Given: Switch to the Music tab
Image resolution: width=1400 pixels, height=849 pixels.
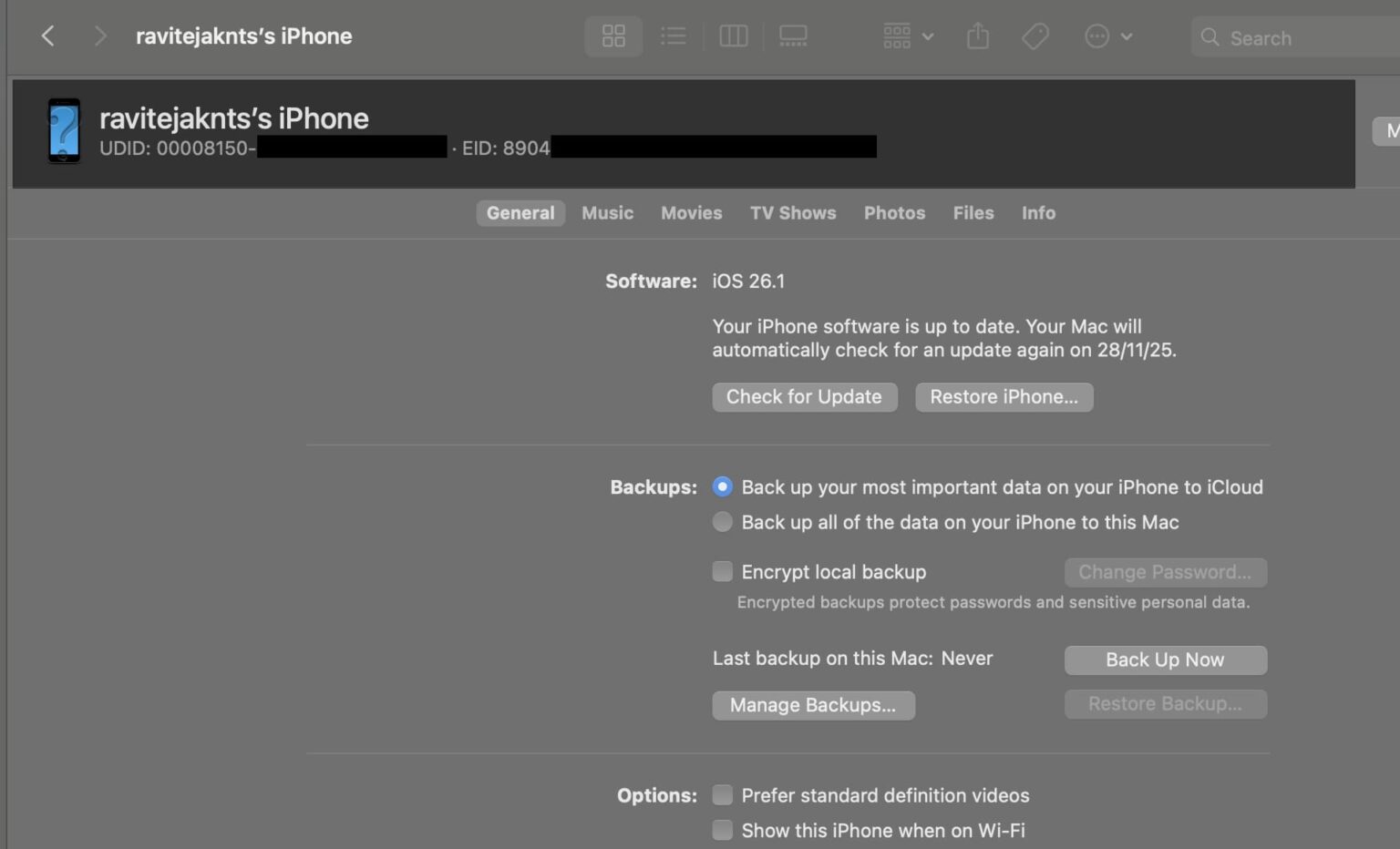Looking at the screenshot, I should point(607,212).
